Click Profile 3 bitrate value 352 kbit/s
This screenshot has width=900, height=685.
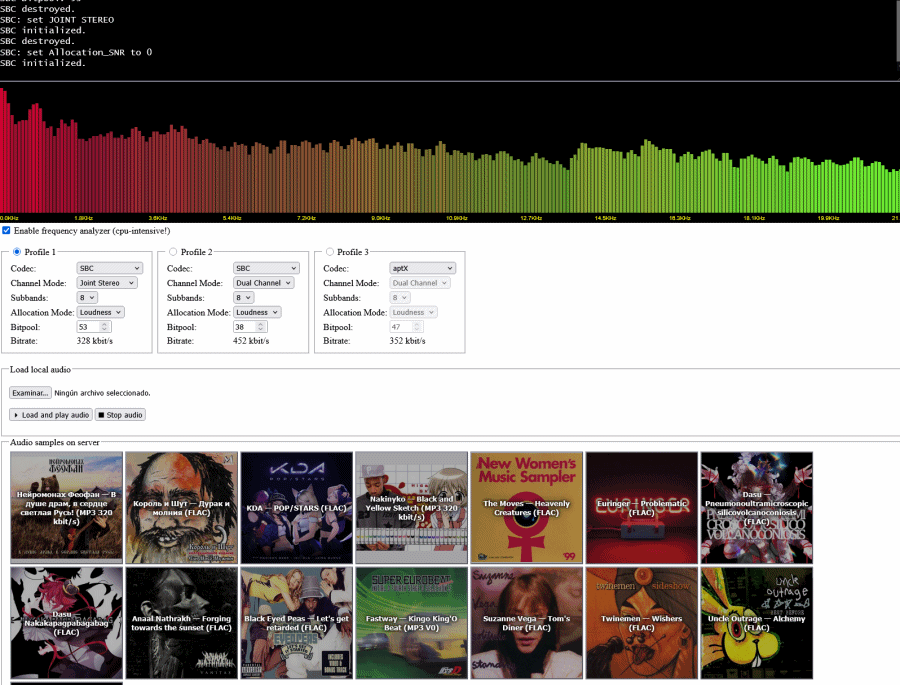pos(408,341)
